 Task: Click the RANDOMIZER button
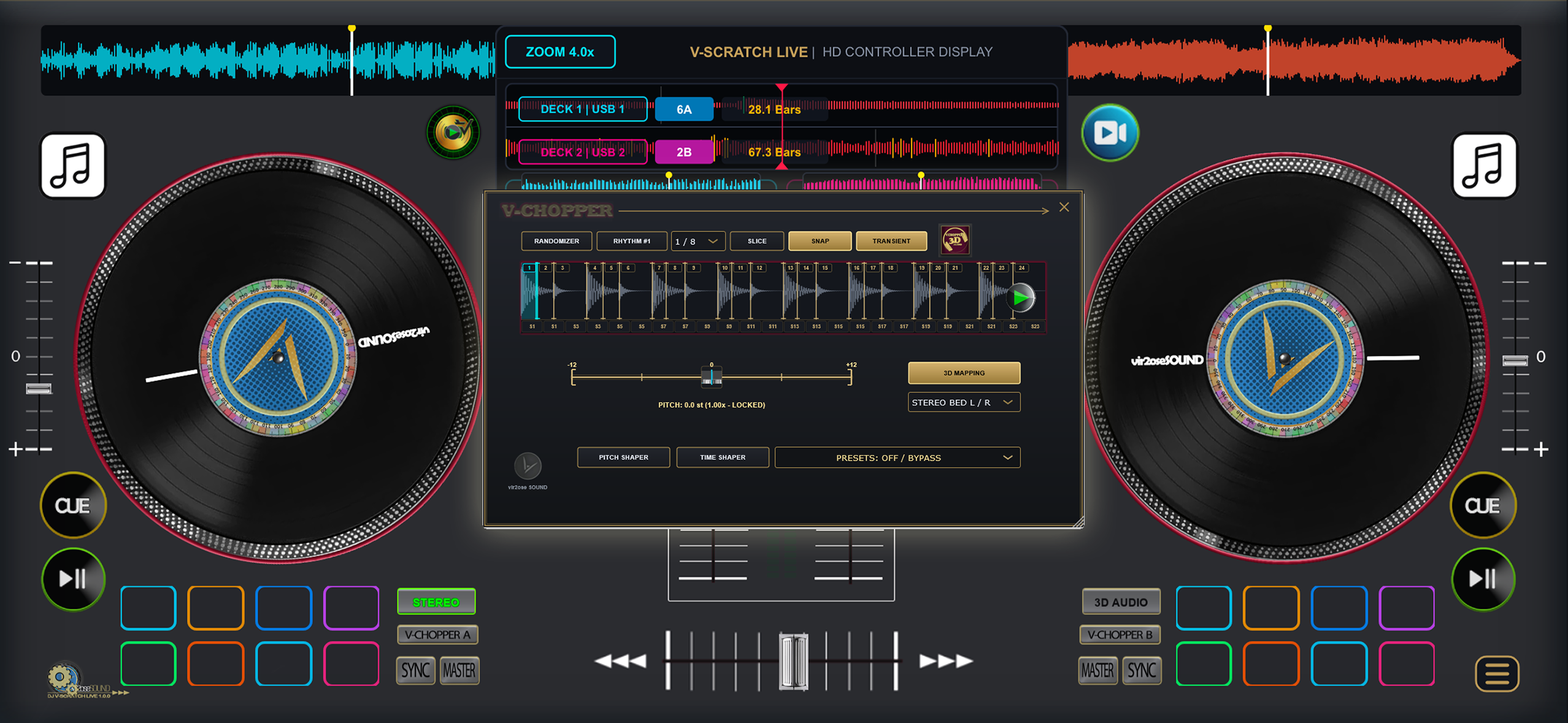pos(556,241)
